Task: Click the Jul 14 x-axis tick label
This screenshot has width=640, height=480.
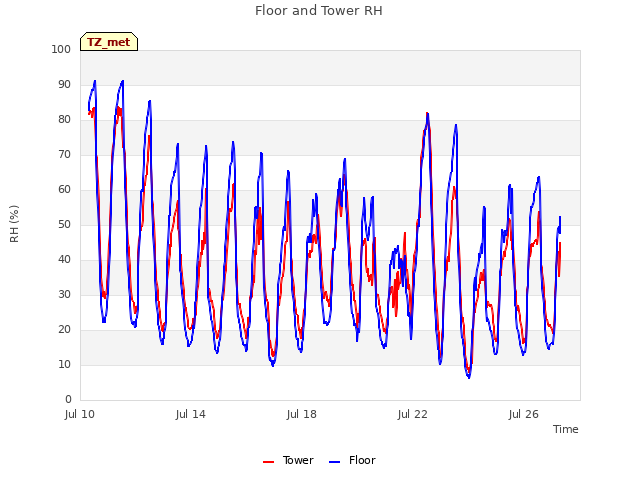Action: coord(191,415)
